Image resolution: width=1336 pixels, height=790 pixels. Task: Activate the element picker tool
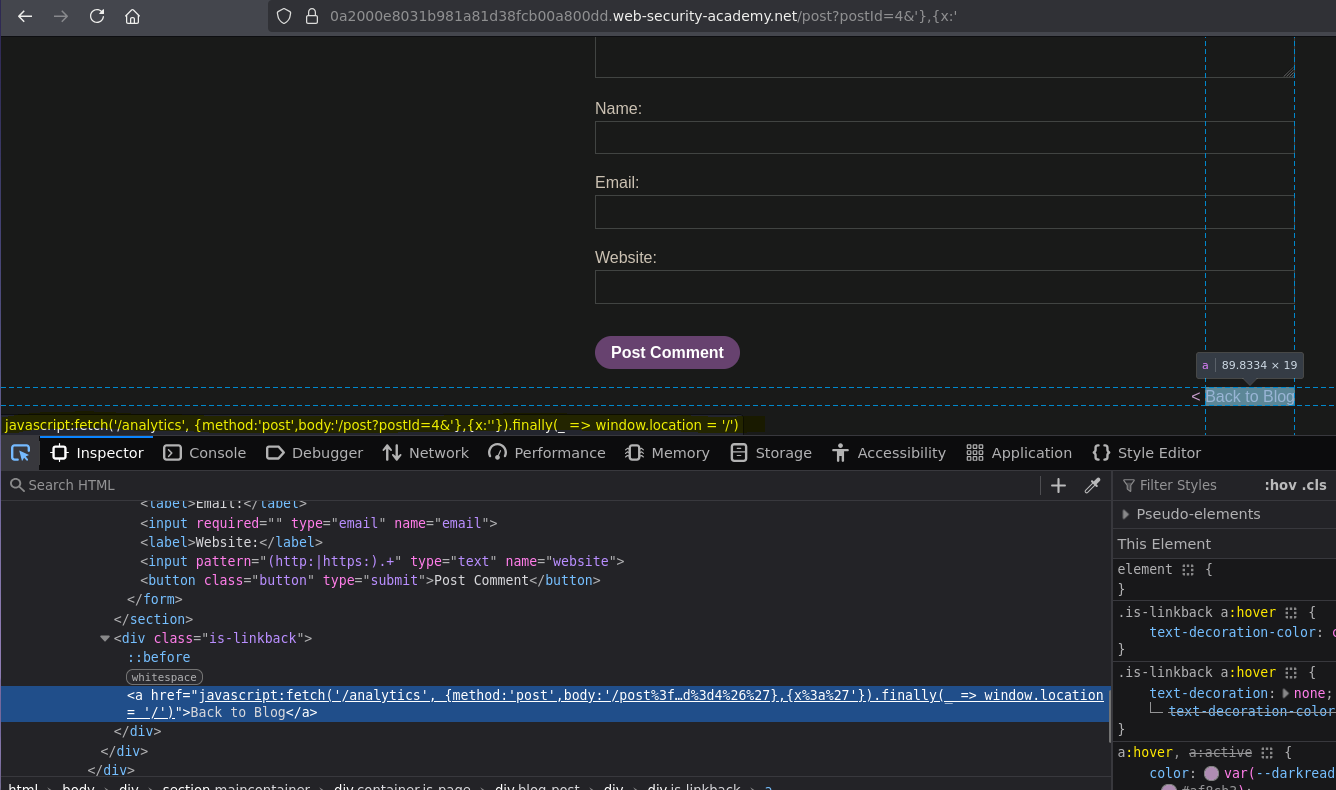20,453
